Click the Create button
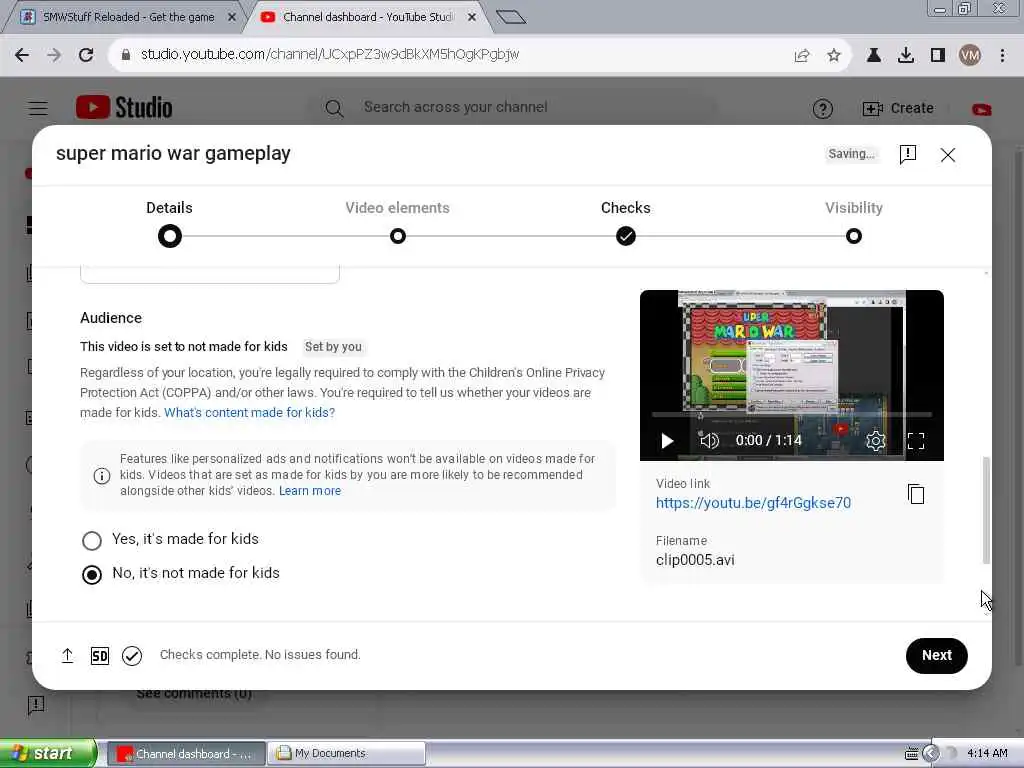Screen dimensions: 1024x768 pos(898,108)
